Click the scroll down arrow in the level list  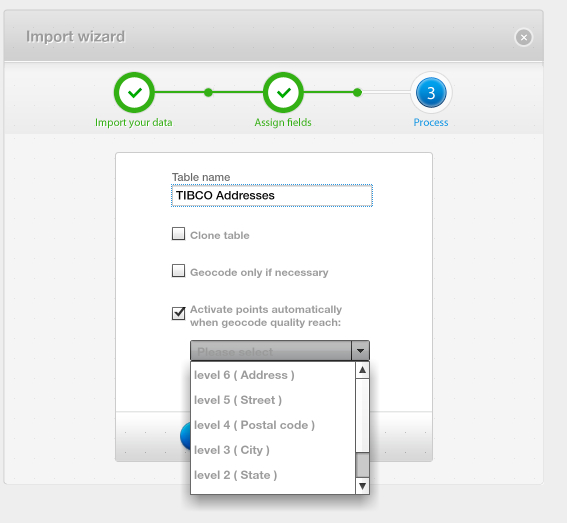[362, 486]
